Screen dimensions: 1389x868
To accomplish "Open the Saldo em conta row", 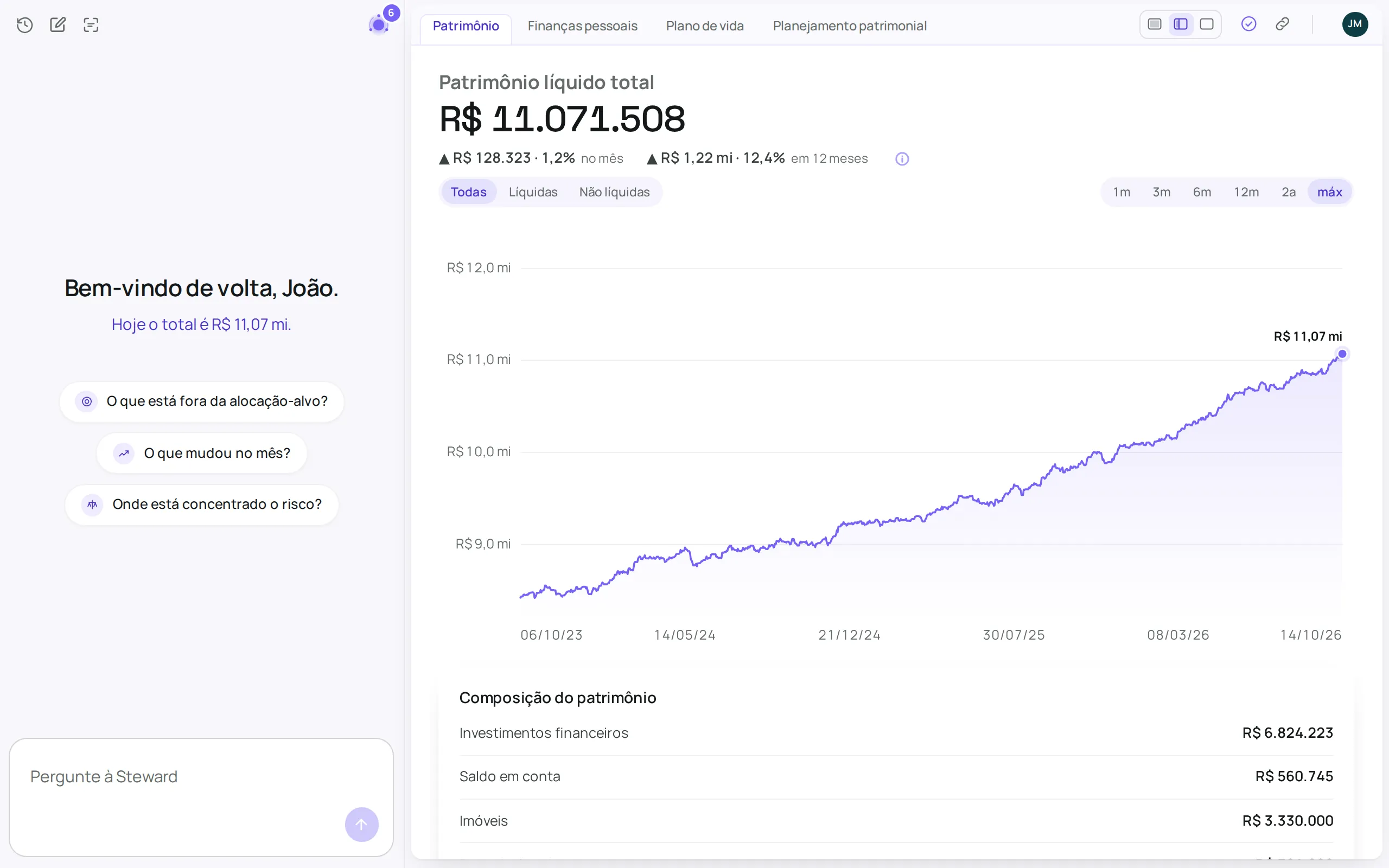I will [896, 777].
